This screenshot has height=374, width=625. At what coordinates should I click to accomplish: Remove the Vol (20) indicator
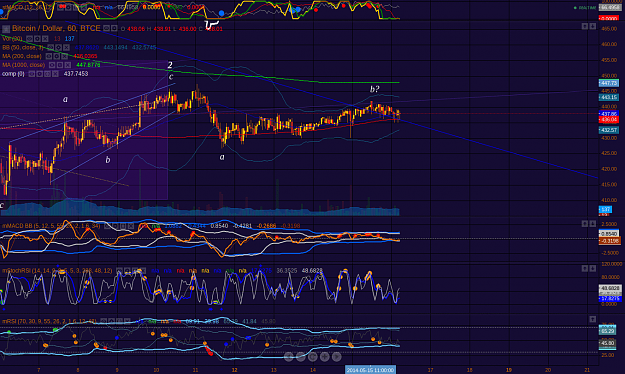point(45,39)
